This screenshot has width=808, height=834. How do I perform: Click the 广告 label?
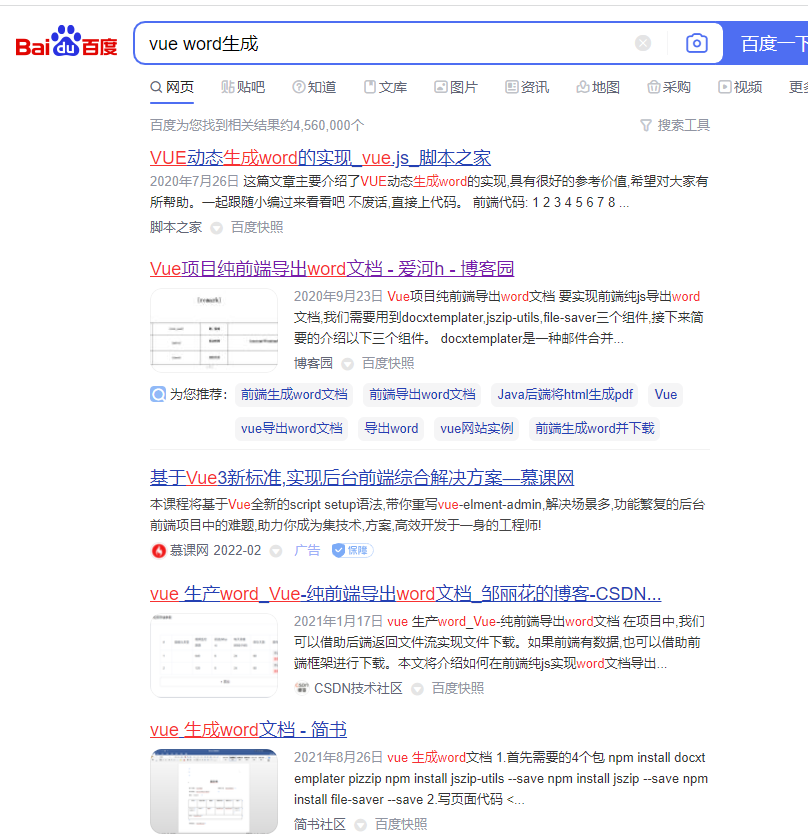point(307,551)
